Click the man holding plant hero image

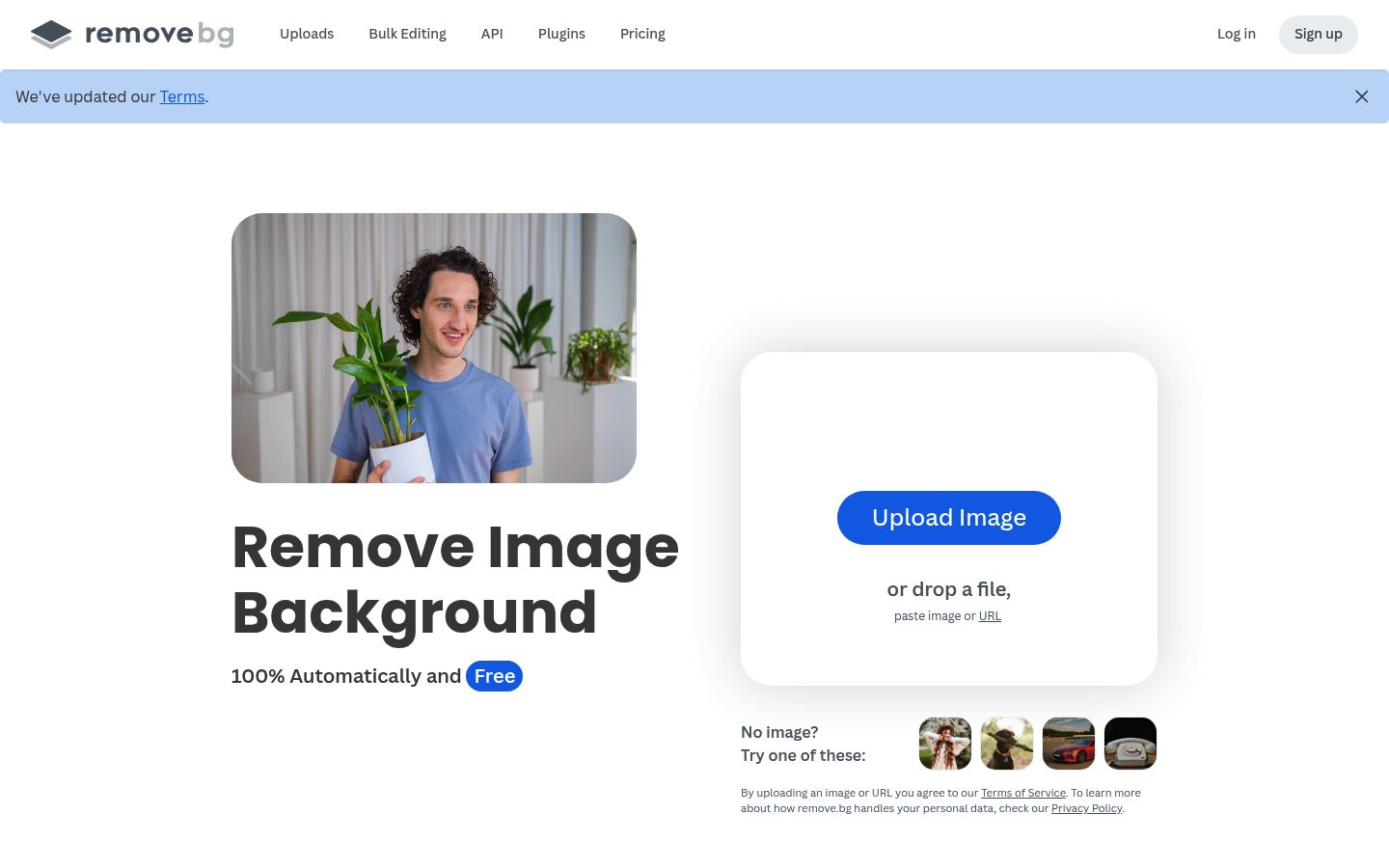(434, 348)
